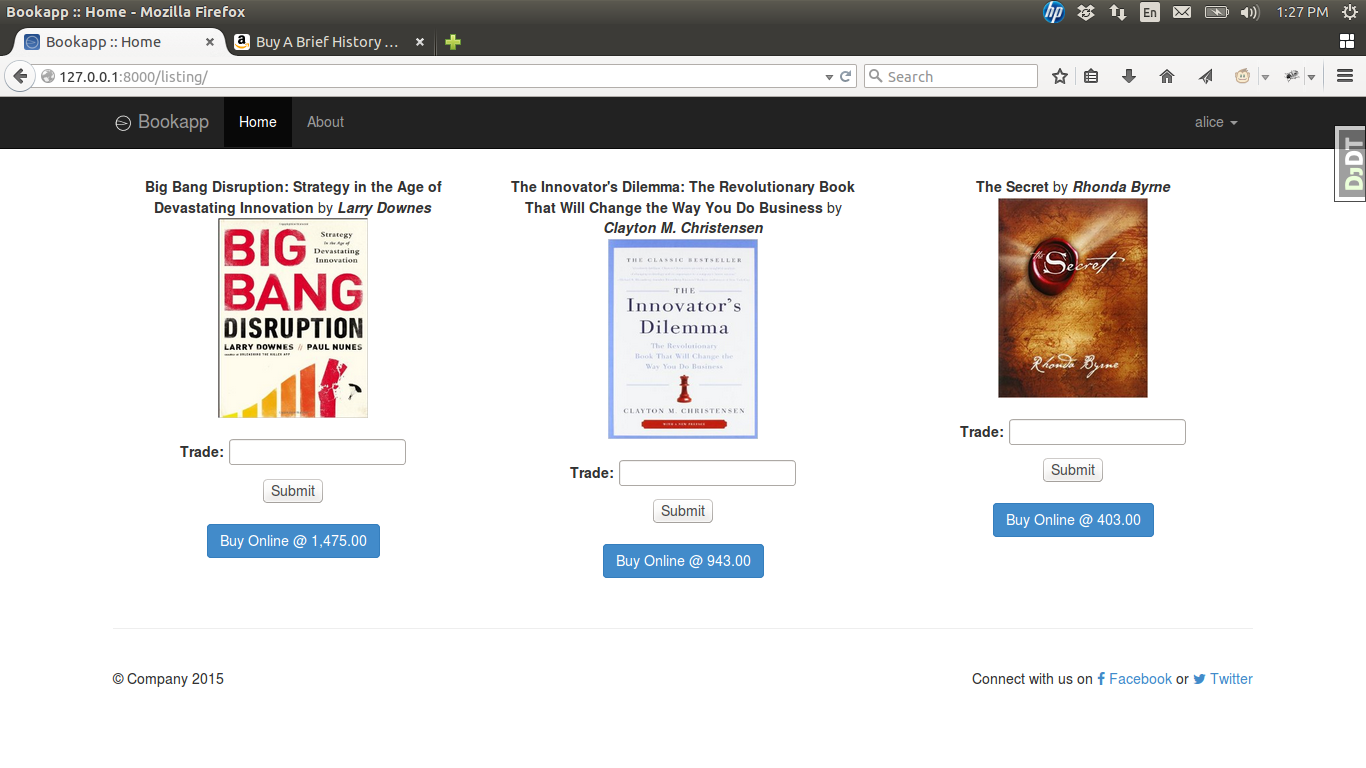
Task: Click The Secret book cover image
Action: coord(1073,298)
